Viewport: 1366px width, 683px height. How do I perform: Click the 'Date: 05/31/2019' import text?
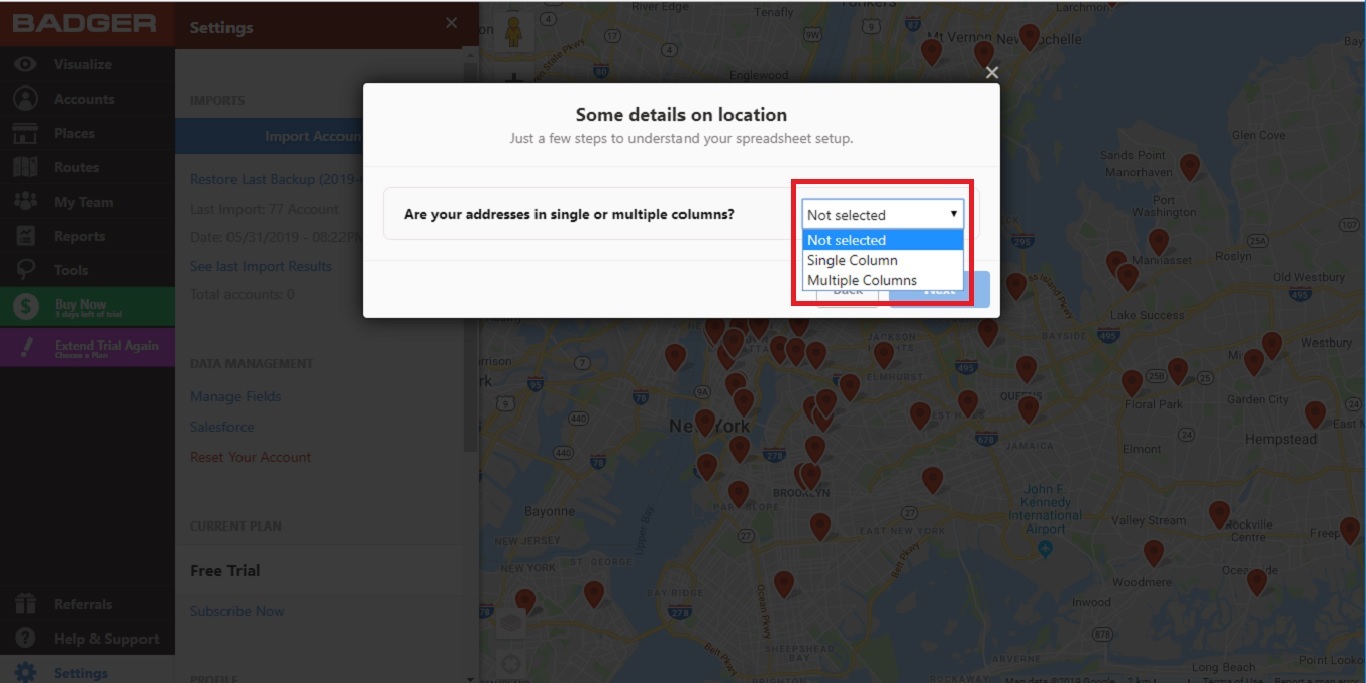(x=276, y=237)
